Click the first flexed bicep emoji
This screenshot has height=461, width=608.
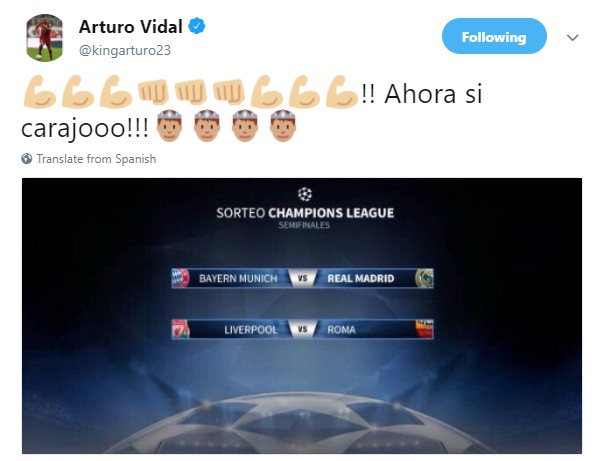[40, 92]
